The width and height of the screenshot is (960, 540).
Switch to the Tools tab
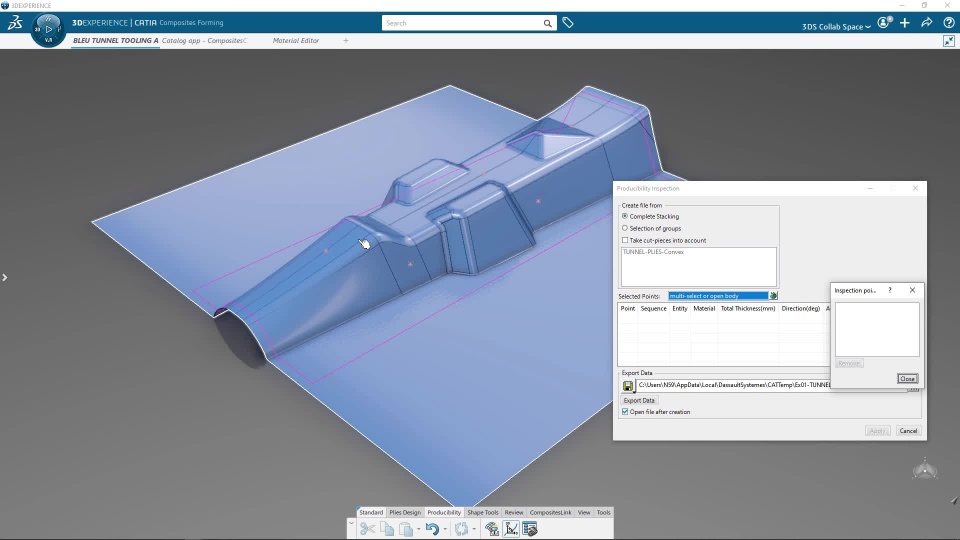(x=604, y=512)
